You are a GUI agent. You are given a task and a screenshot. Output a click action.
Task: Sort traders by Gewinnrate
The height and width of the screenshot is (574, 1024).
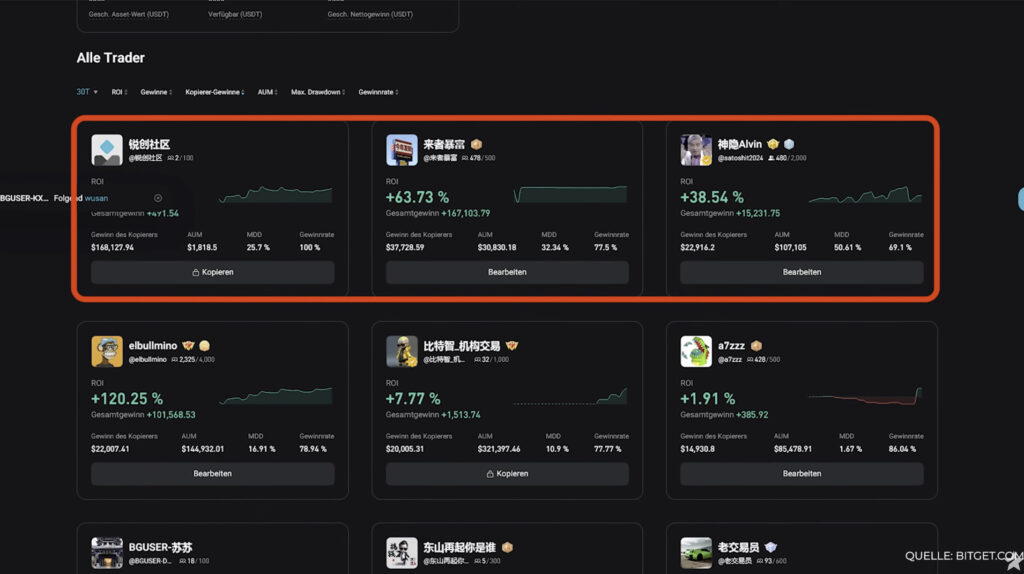(x=378, y=92)
